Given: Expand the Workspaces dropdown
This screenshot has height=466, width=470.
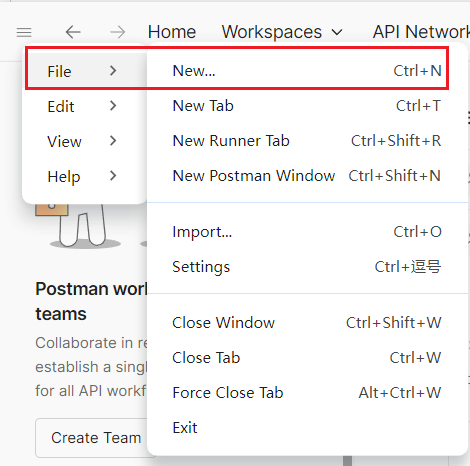Looking at the screenshot, I should pyautogui.click(x=282, y=32).
